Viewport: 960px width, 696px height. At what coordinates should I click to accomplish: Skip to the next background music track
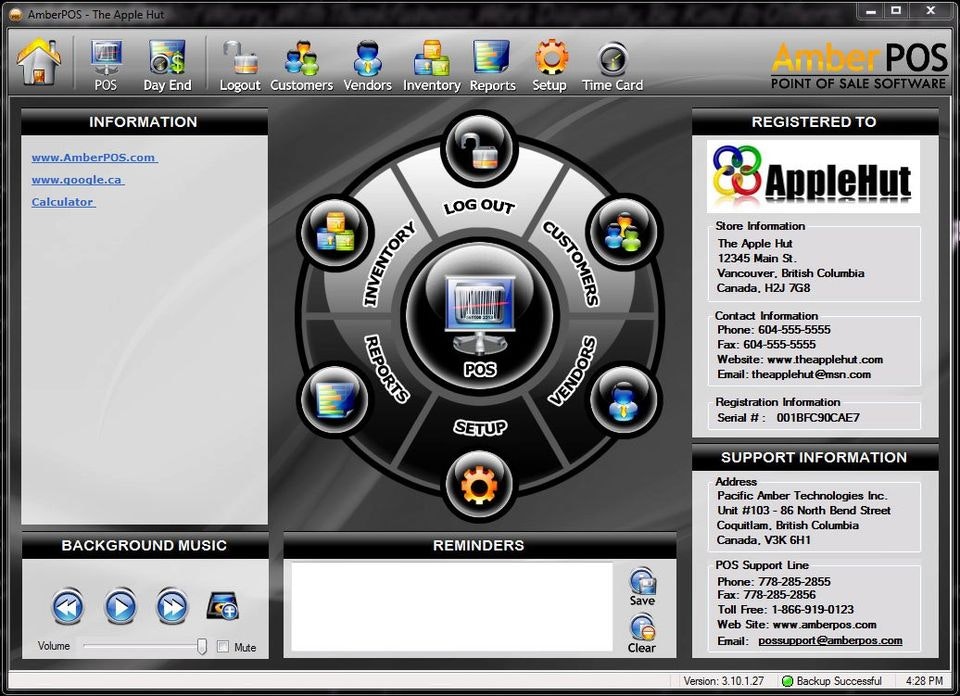(x=173, y=607)
